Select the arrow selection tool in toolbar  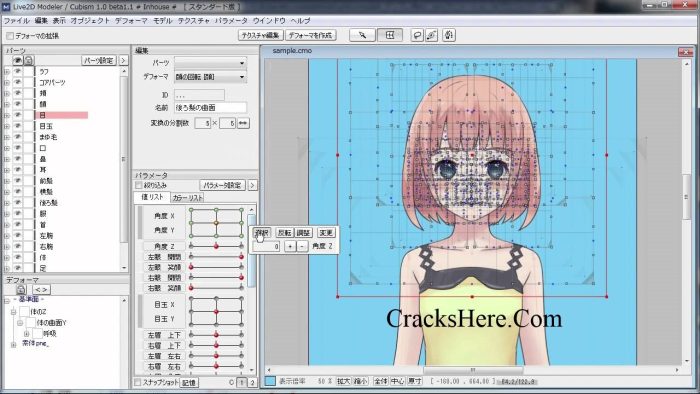[362, 35]
